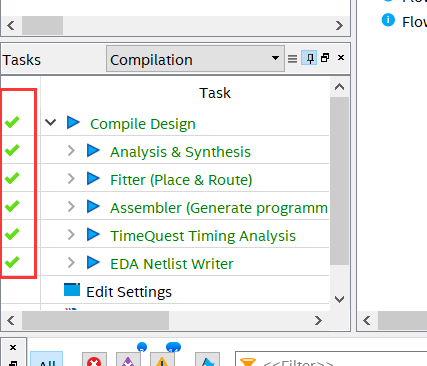Select the Compile Design task
Viewport: 427px width, 366px height.
[143, 124]
